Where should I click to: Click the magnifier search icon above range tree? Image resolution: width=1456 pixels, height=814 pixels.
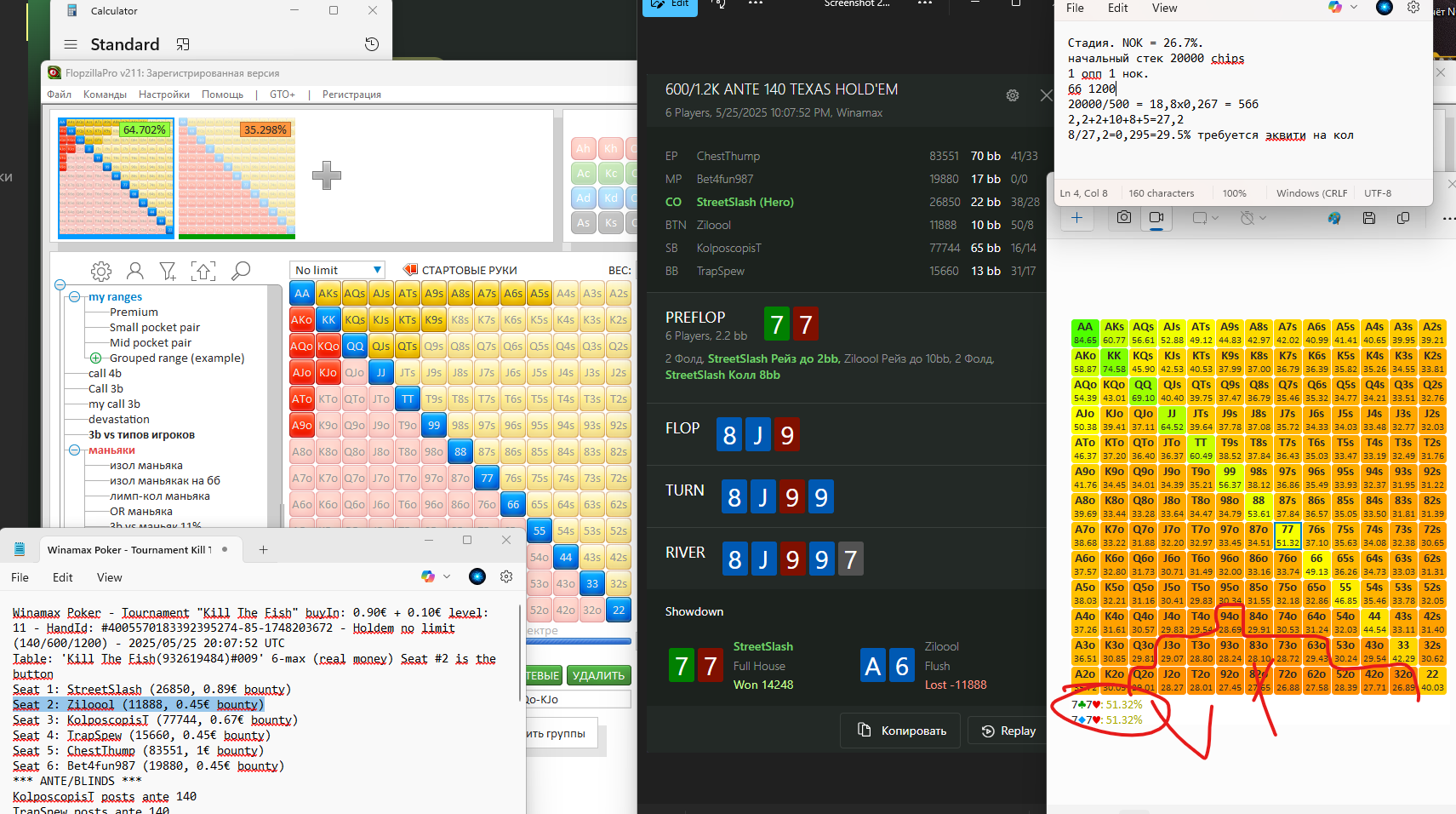point(241,272)
